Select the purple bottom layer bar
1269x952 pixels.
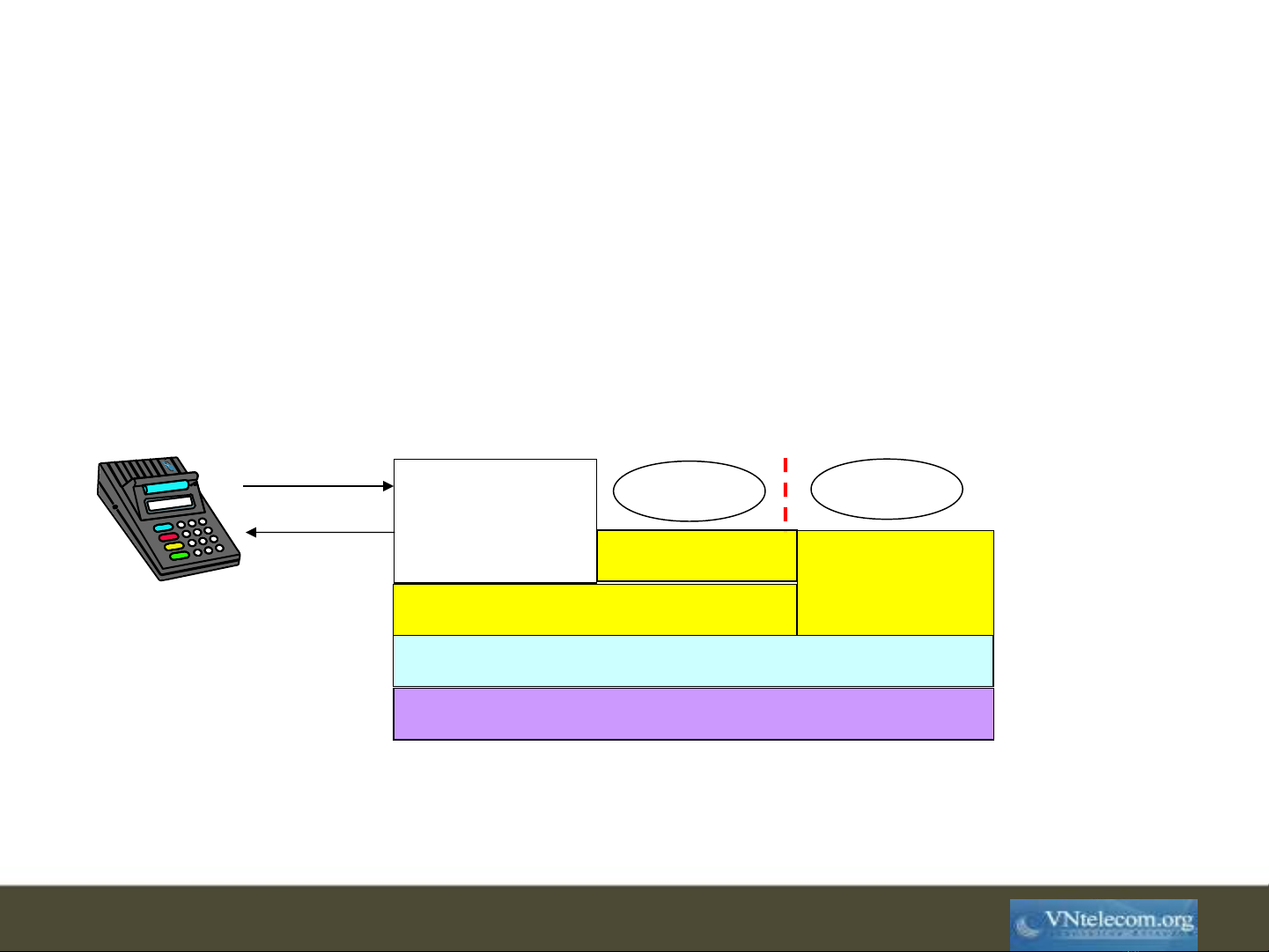692,713
